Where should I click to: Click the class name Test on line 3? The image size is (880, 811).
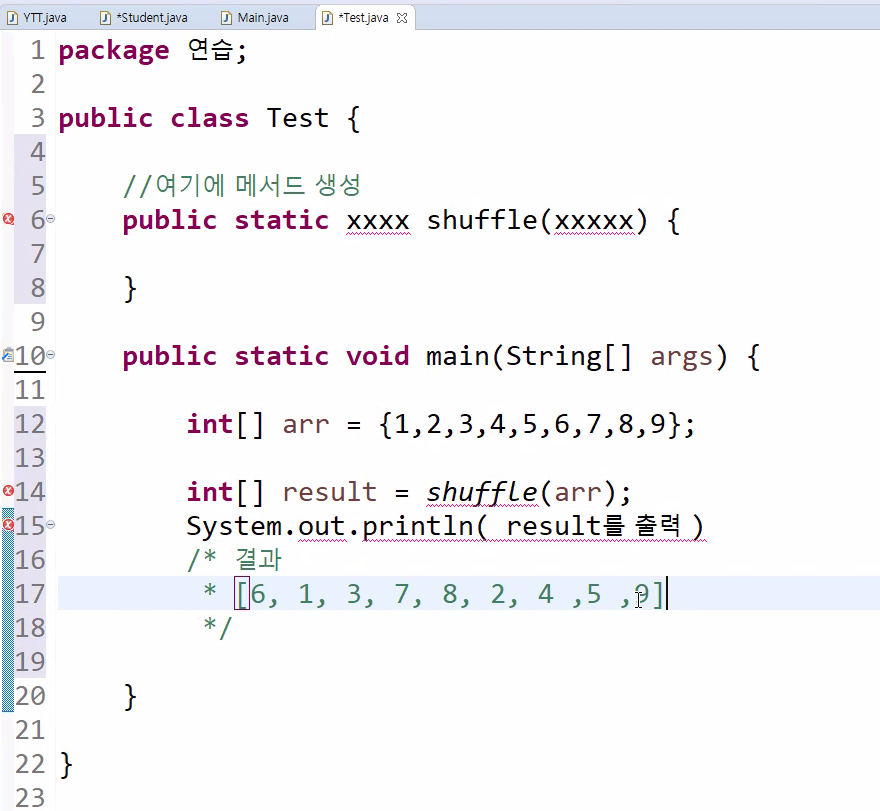click(298, 118)
